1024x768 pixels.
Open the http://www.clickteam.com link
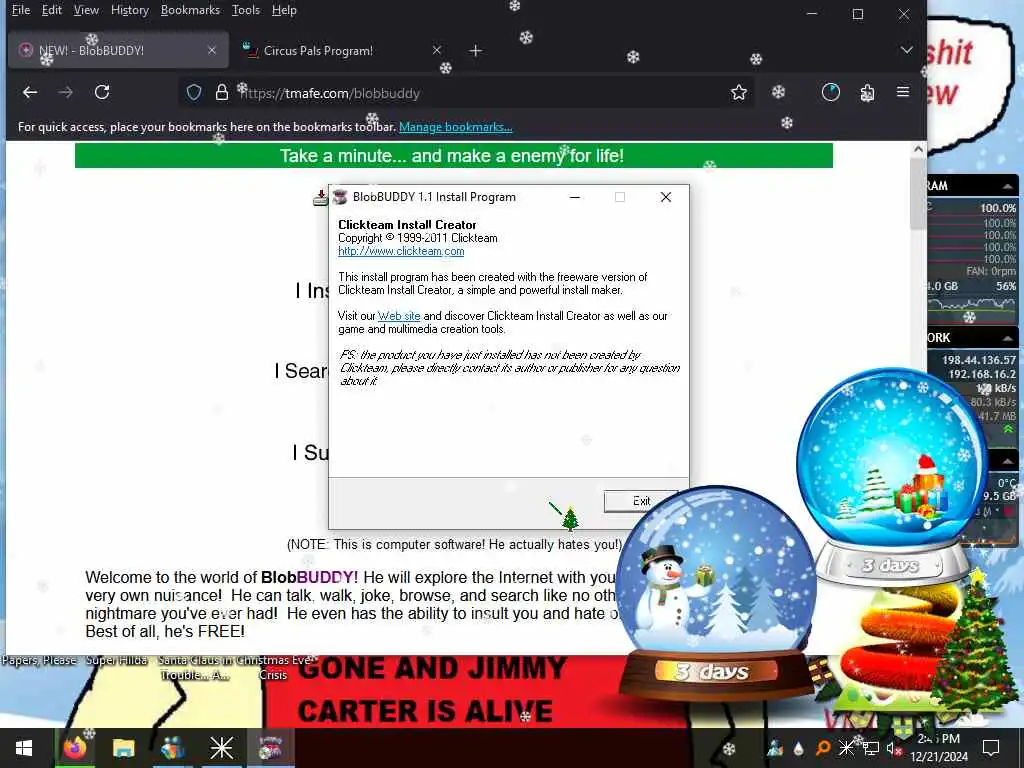pos(401,251)
